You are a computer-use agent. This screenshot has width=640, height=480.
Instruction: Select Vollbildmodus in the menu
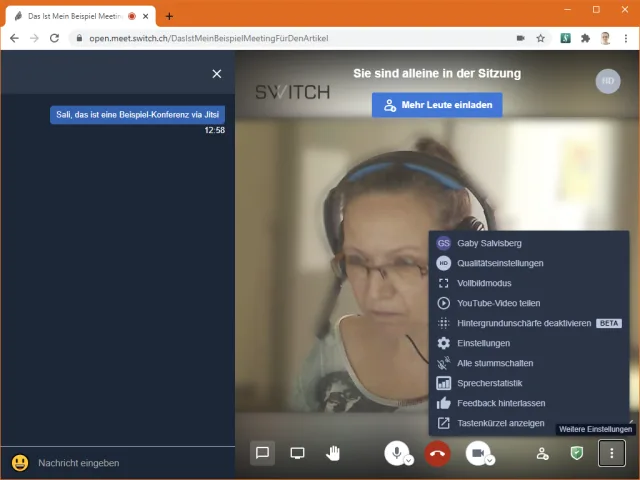click(x=529, y=283)
